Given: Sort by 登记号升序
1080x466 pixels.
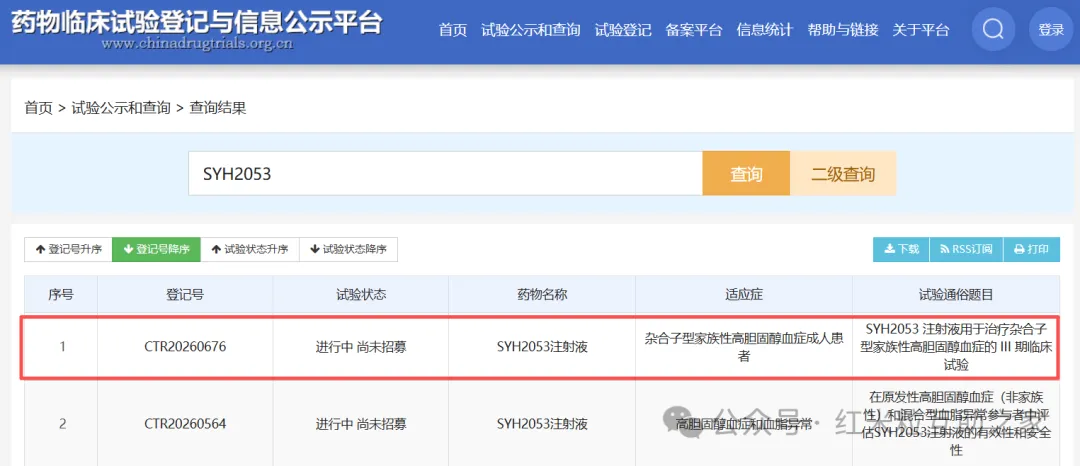Looking at the screenshot, I should point(68,249).
